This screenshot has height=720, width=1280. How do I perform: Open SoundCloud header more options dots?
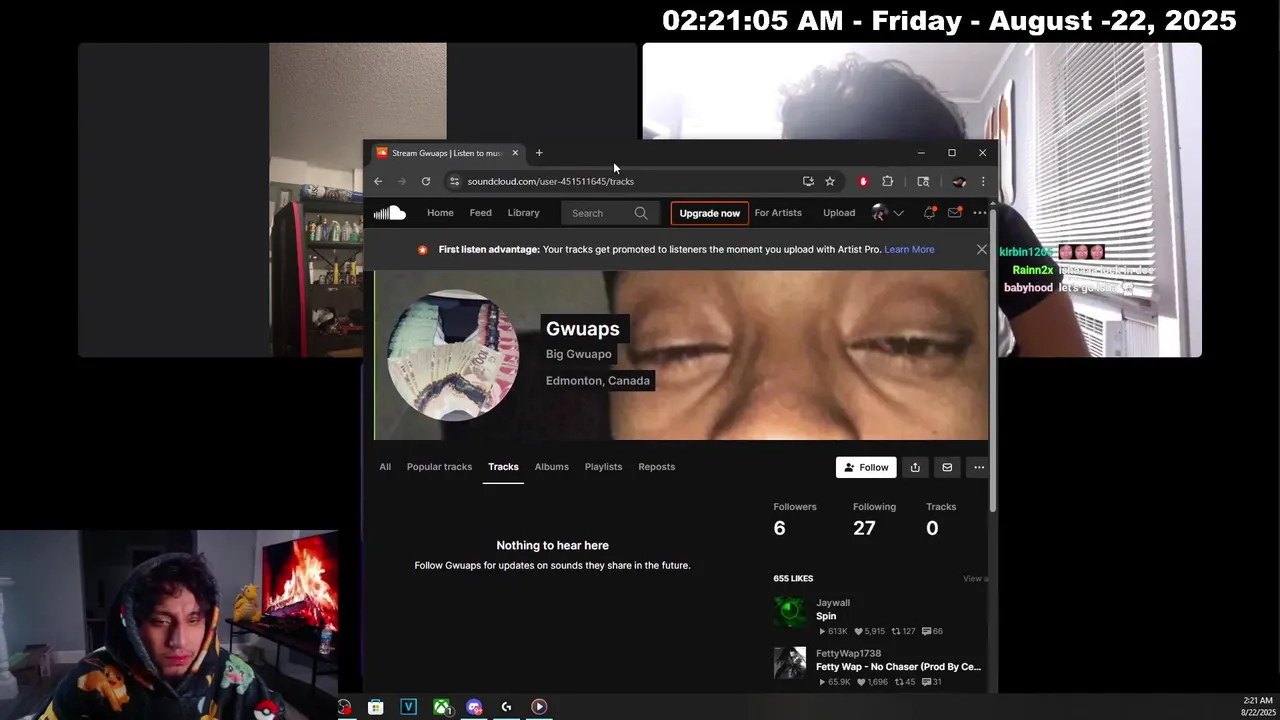(x=980, y=213)
